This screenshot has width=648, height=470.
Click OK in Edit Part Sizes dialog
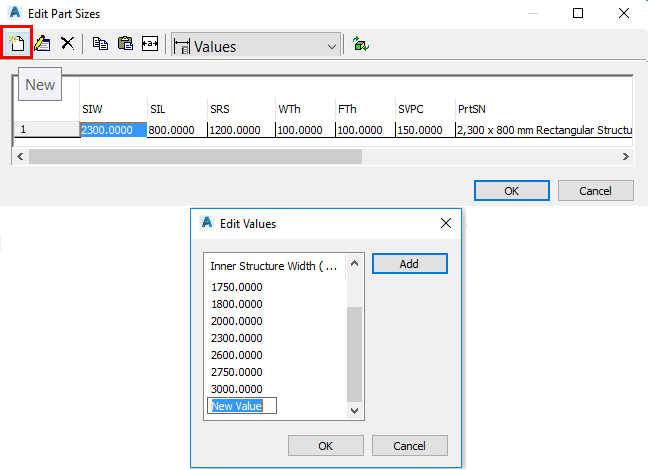pos(512,191)
